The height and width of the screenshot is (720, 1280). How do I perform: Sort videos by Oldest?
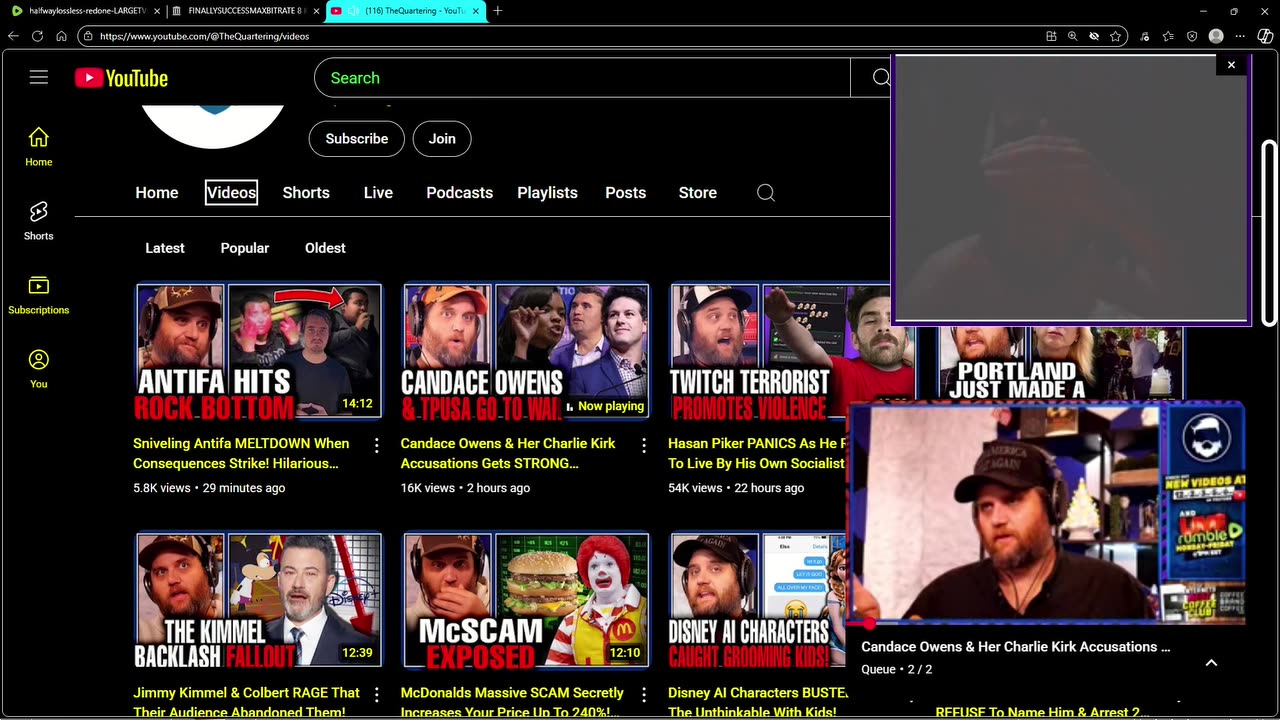tap(325, 248)
